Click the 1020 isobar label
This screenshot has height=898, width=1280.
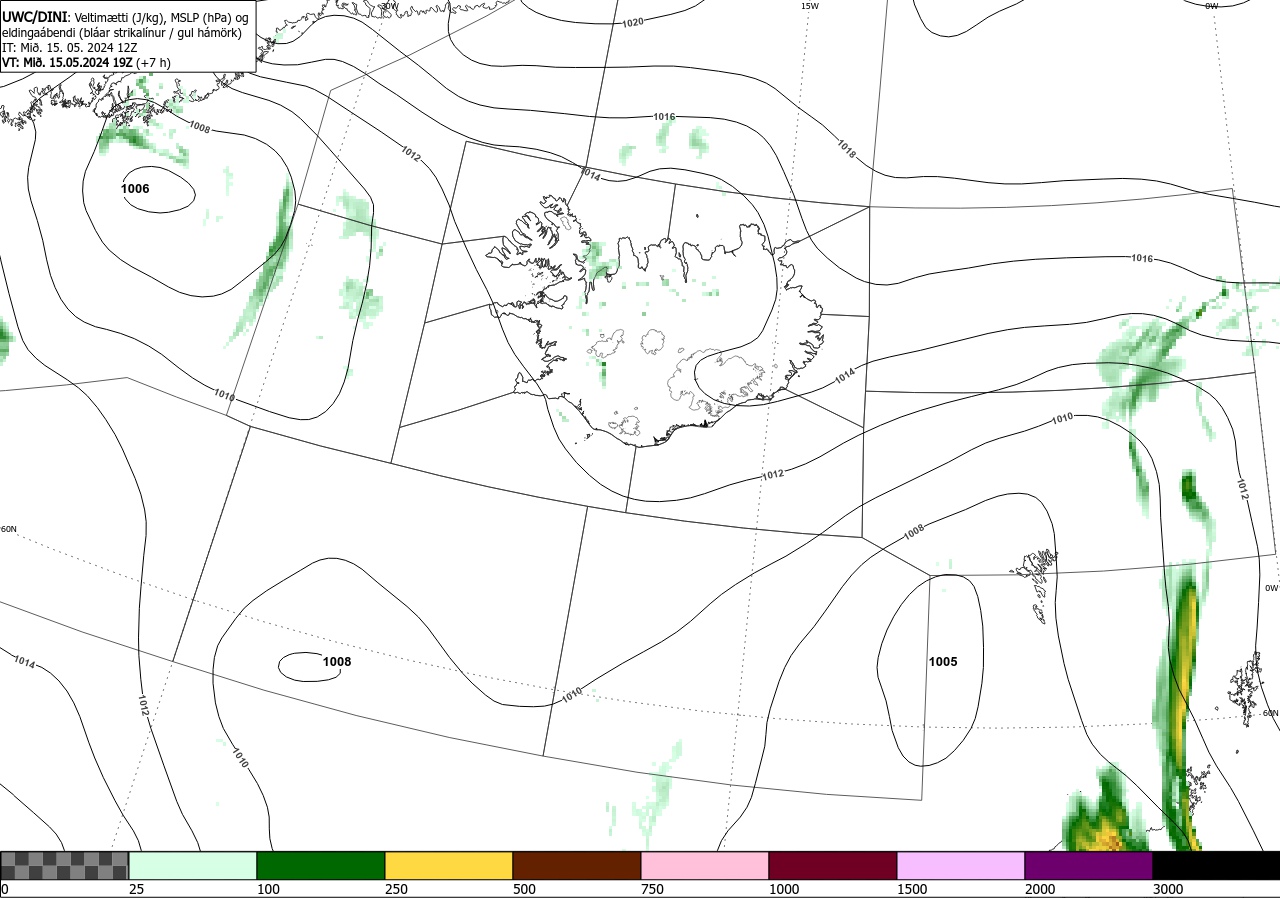[x=633, y=22]
